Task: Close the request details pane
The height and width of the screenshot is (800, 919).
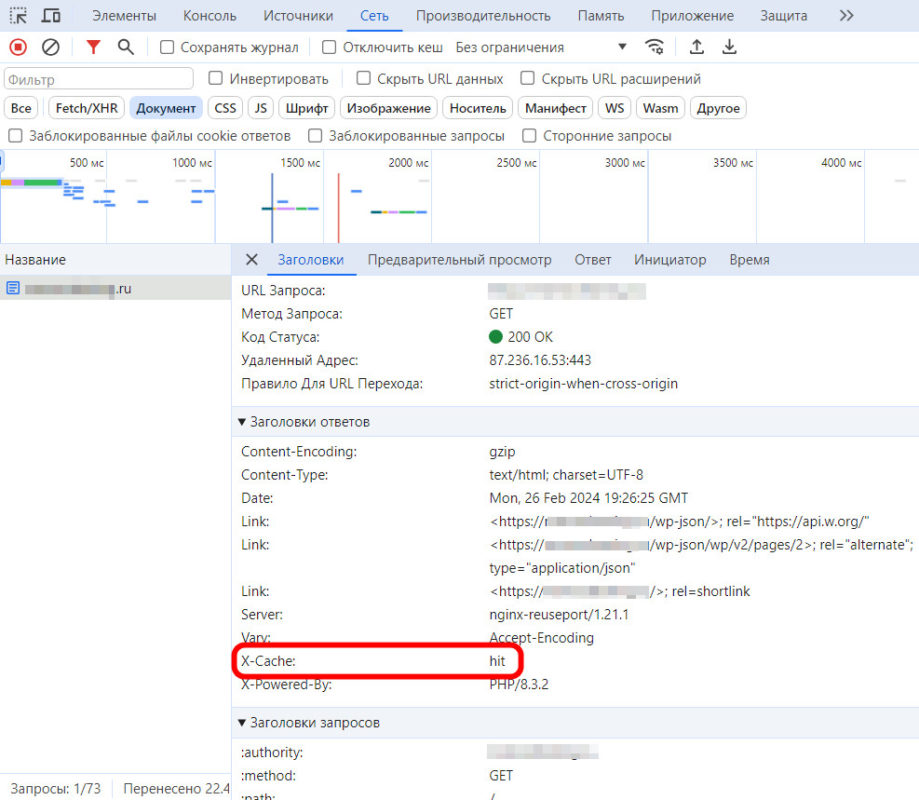Action: [251, 260]
